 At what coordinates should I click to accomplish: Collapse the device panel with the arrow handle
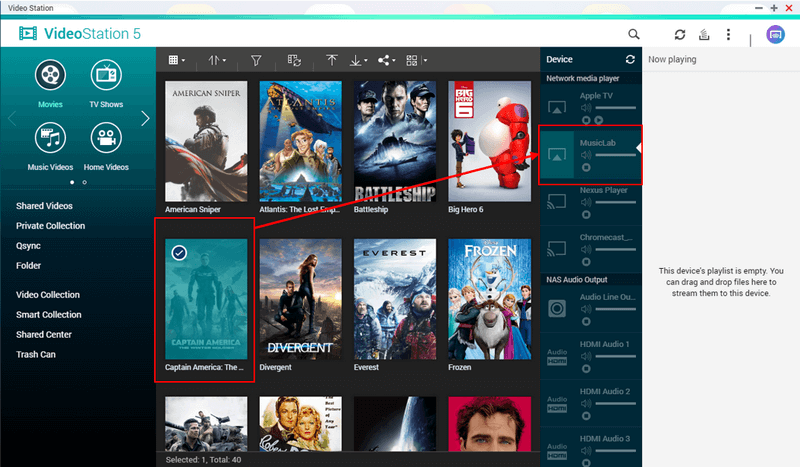click(x=639, y=148)
